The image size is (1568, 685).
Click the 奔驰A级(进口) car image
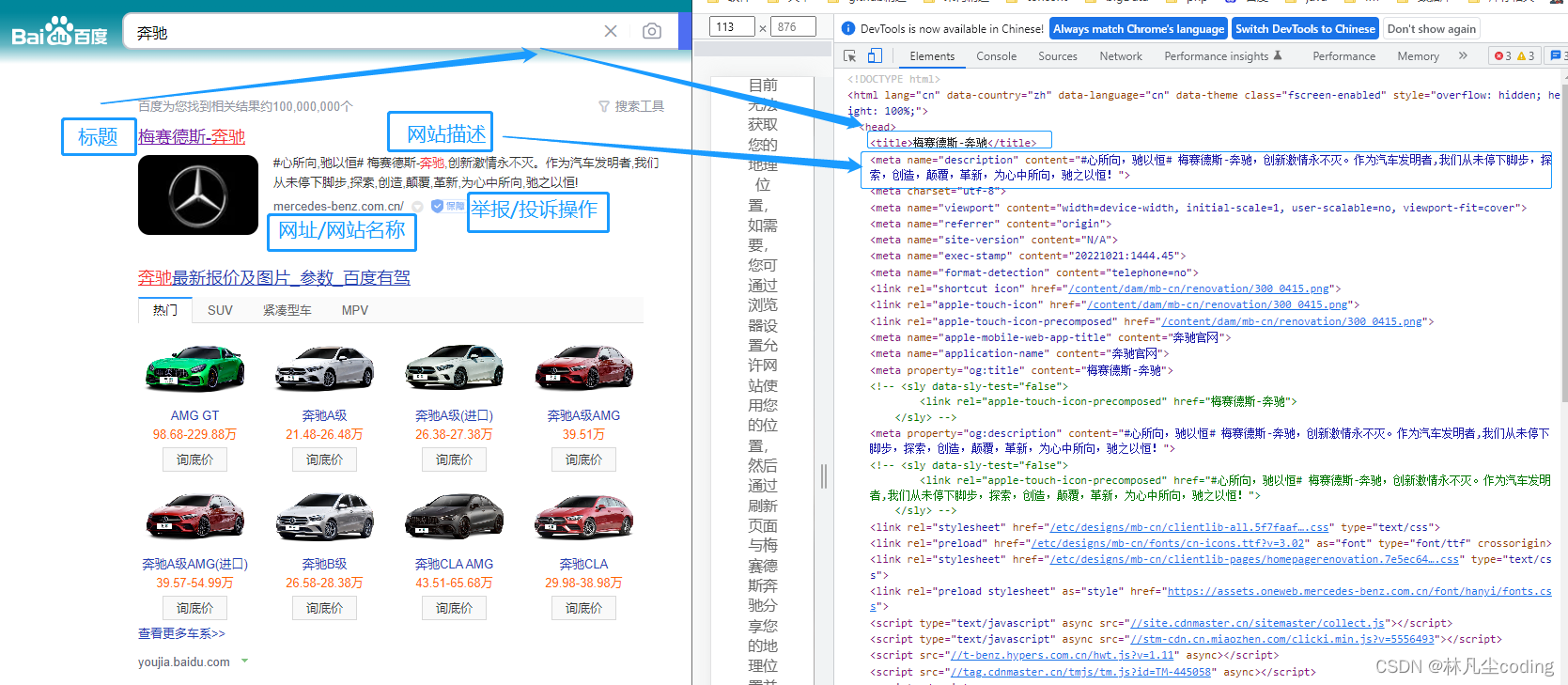454,367
